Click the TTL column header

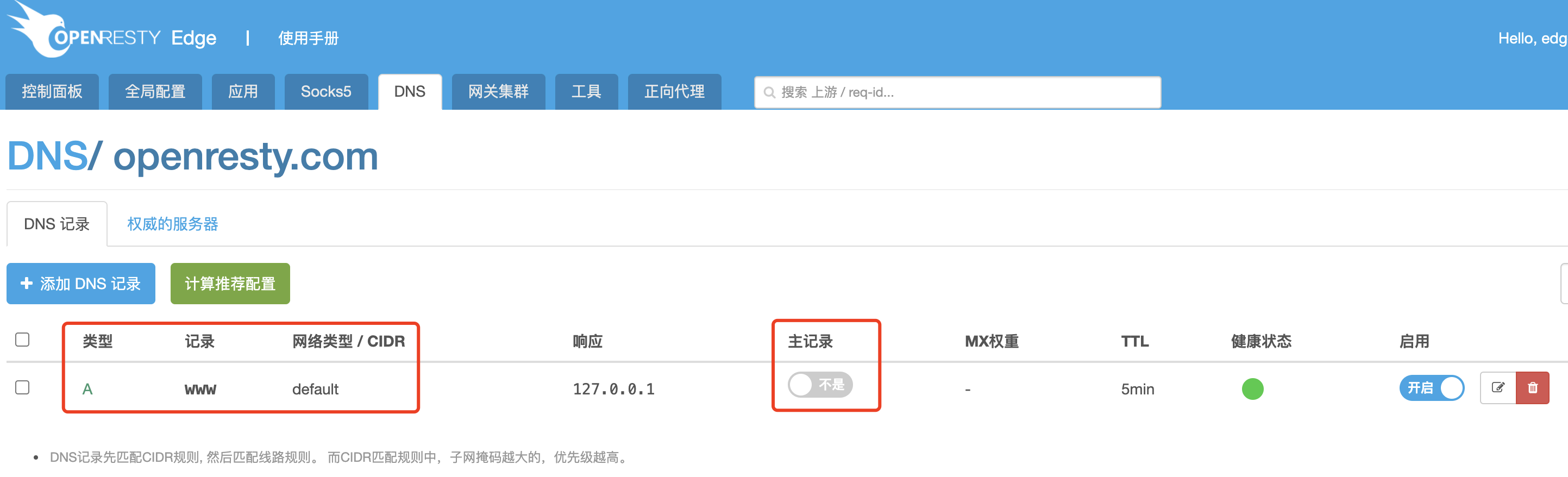1135,341
